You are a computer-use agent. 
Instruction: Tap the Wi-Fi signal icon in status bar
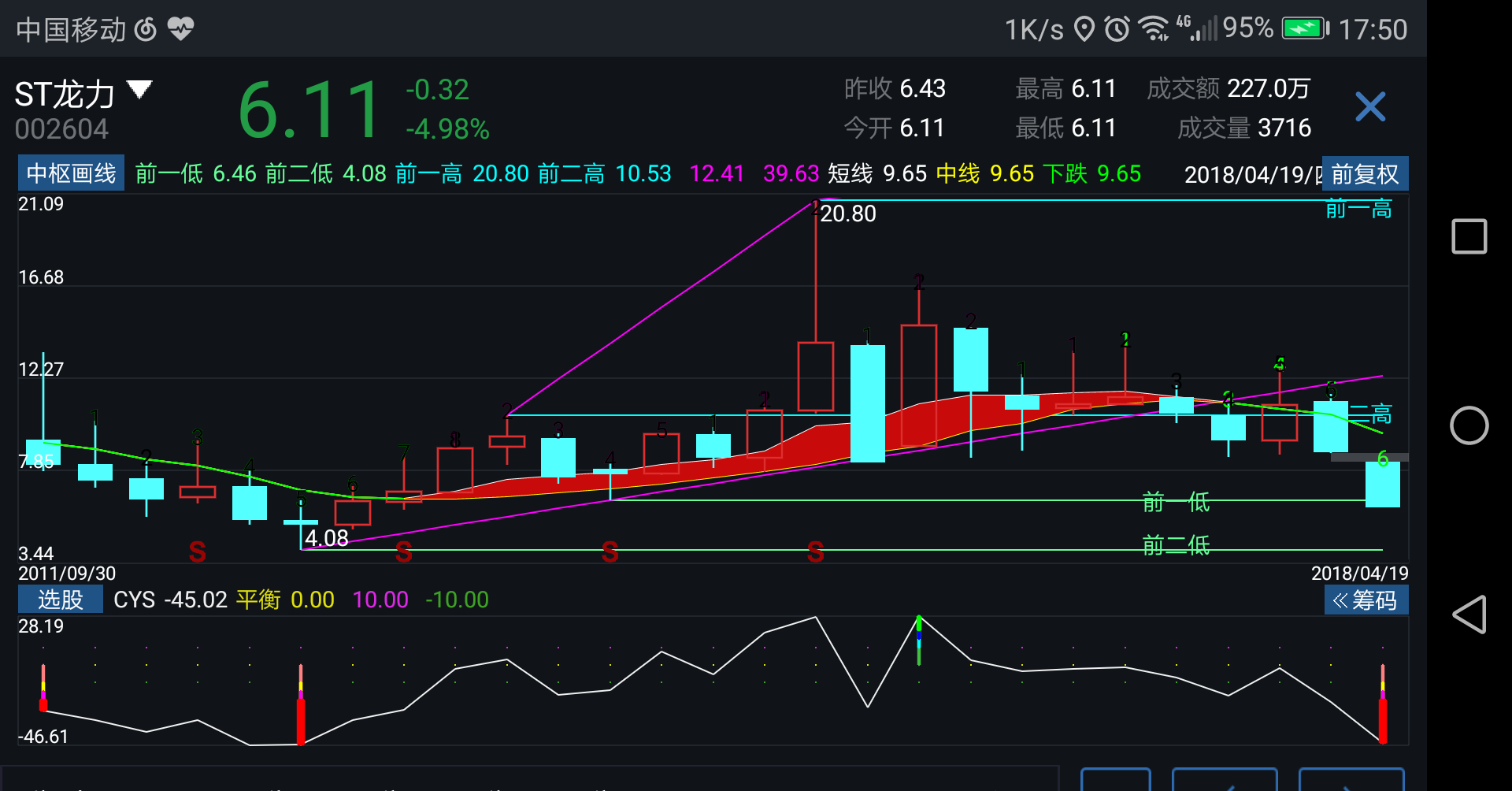(x=1154, y=29)
